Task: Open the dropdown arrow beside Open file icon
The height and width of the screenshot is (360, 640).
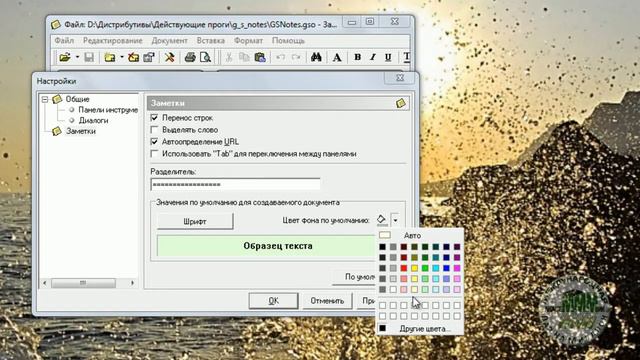Action: pyautogui.click(x=77, y=57)
